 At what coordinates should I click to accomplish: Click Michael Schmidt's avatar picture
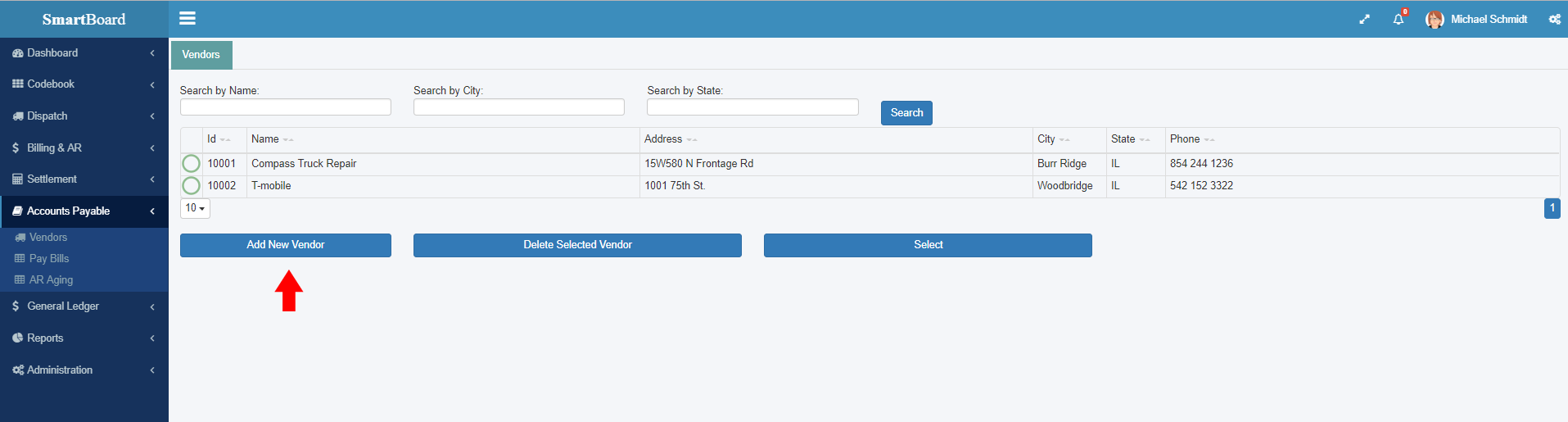[x=1435, y=19]
